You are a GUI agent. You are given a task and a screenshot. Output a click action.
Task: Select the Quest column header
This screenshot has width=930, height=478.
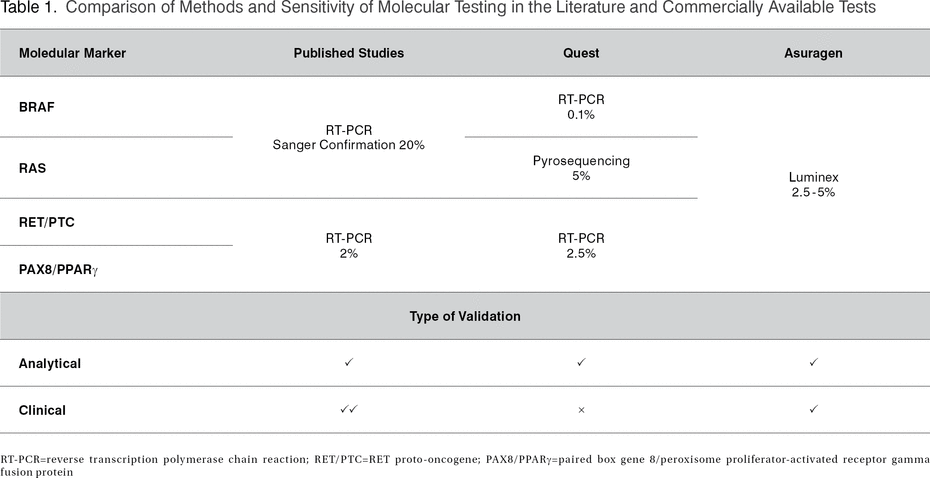click(581, 53)
